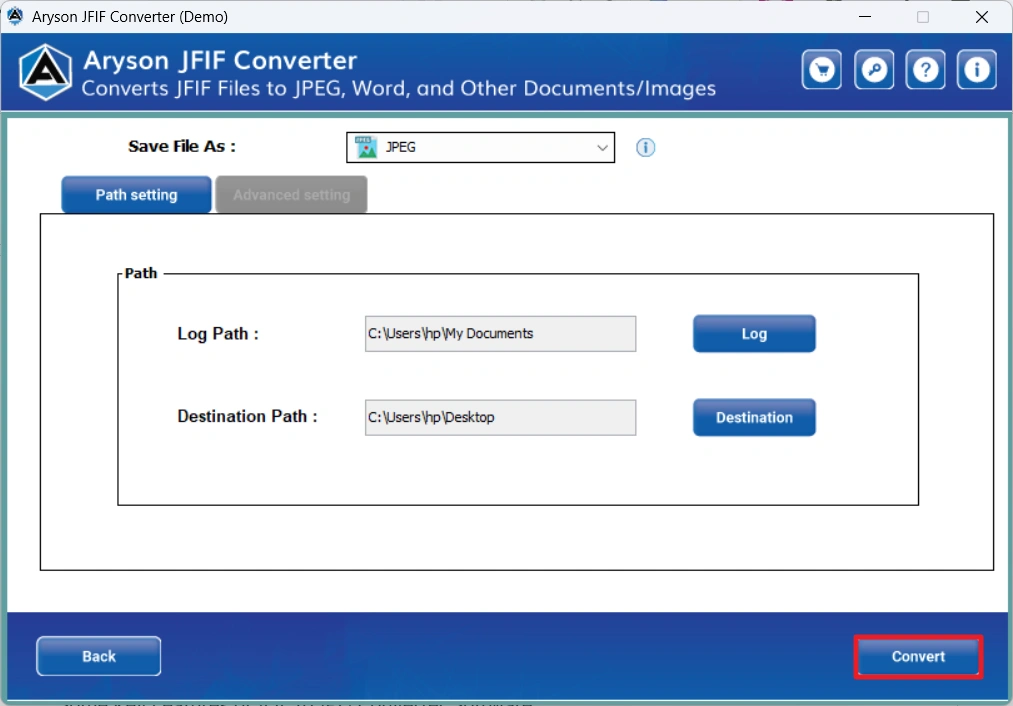Click the key activation icon
The width and height of the screenshot is (1013, 706).
pos(873,69)
